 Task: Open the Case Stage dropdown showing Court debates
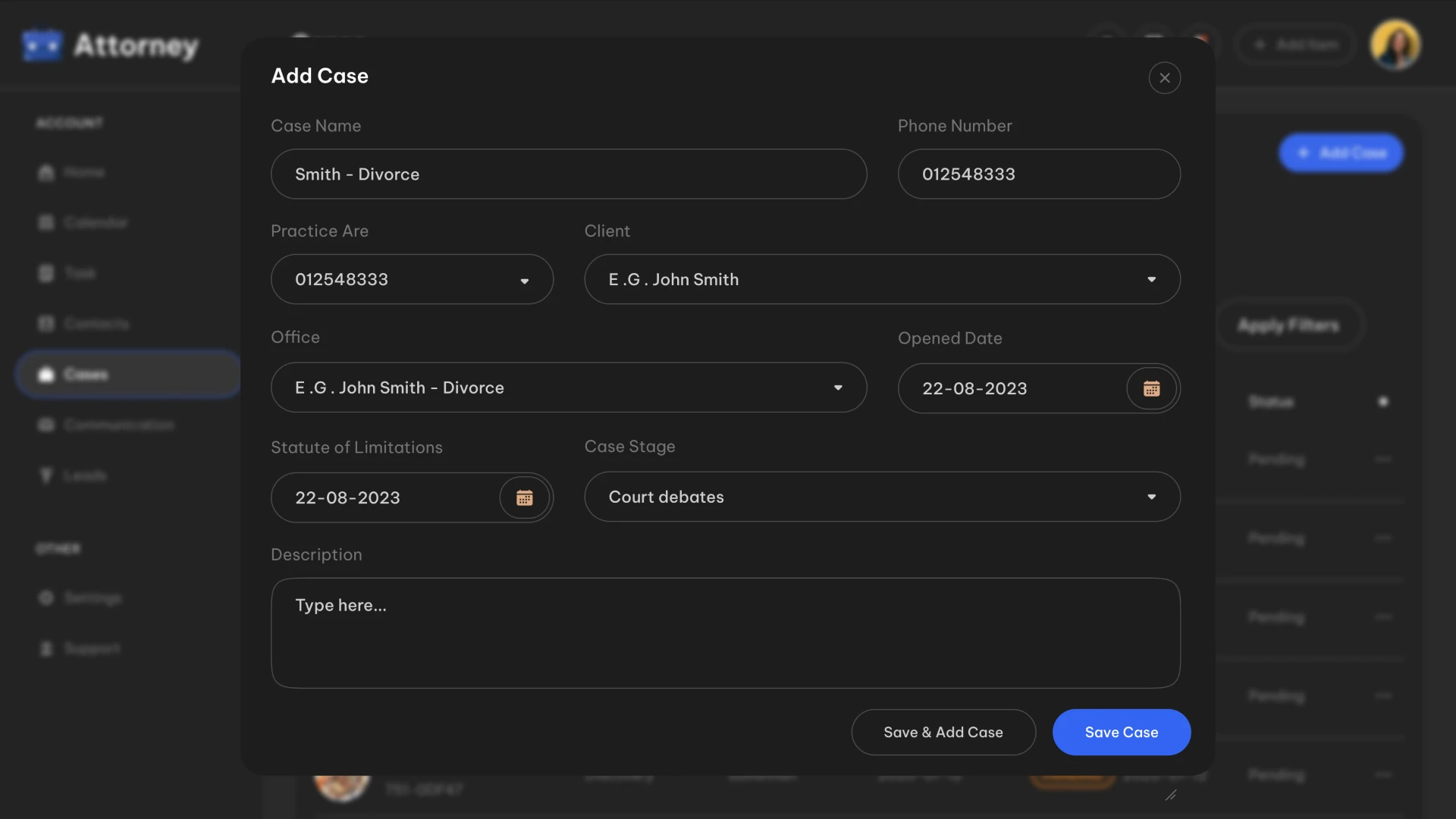pyautogui.click(x=1152, y=497)
